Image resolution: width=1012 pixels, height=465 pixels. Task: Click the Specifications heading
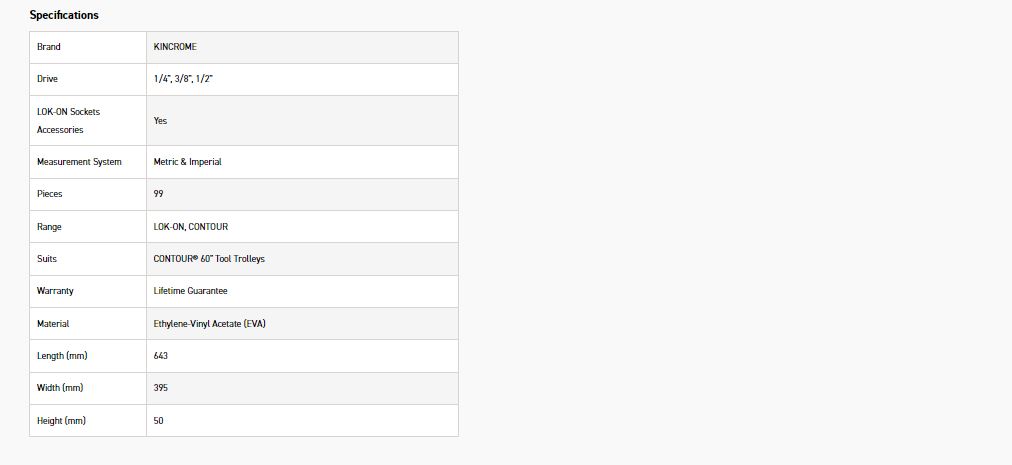coord(64,15)
